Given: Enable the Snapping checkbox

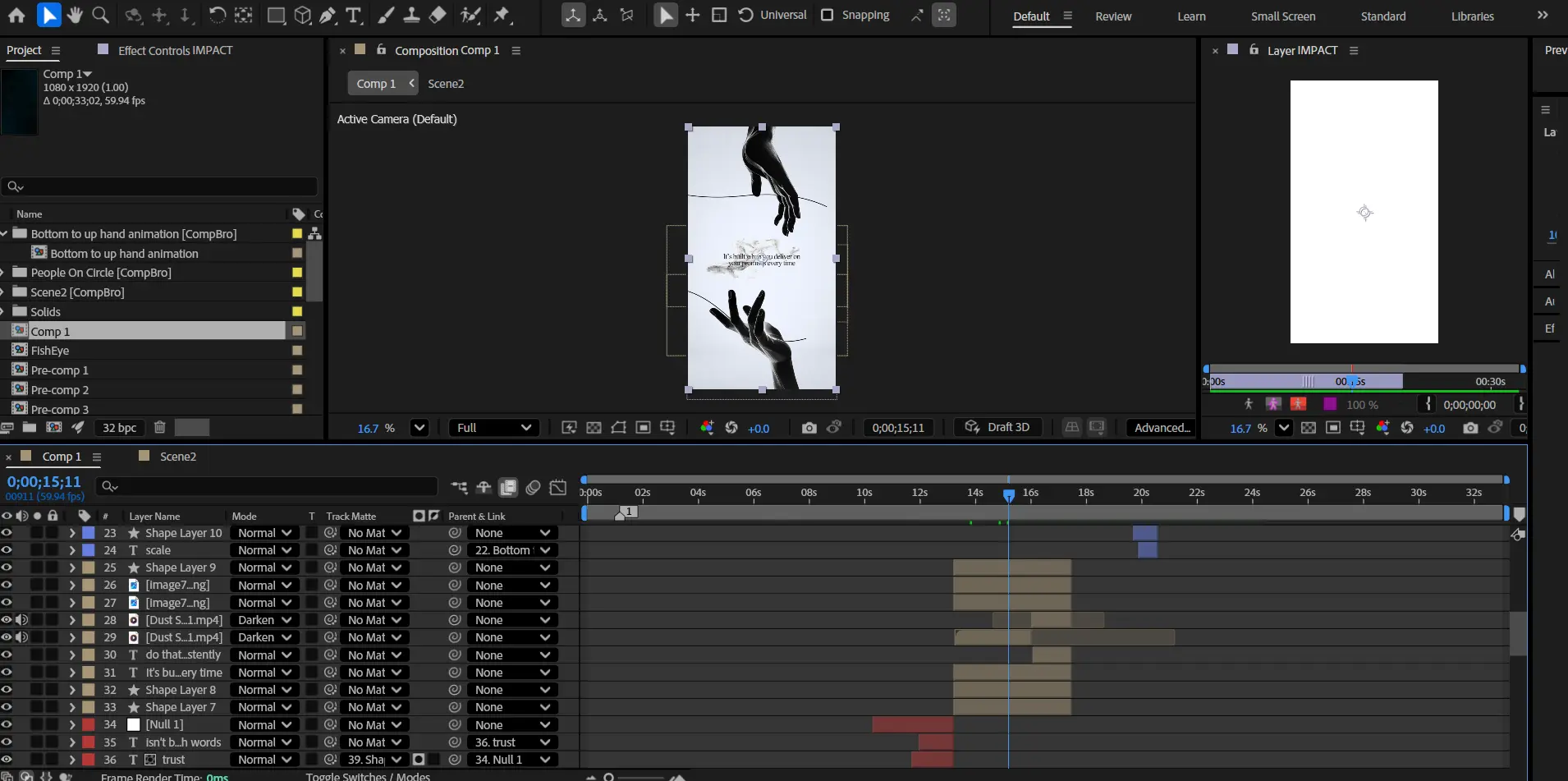Looking at the screenshot, I should [828, 15].
